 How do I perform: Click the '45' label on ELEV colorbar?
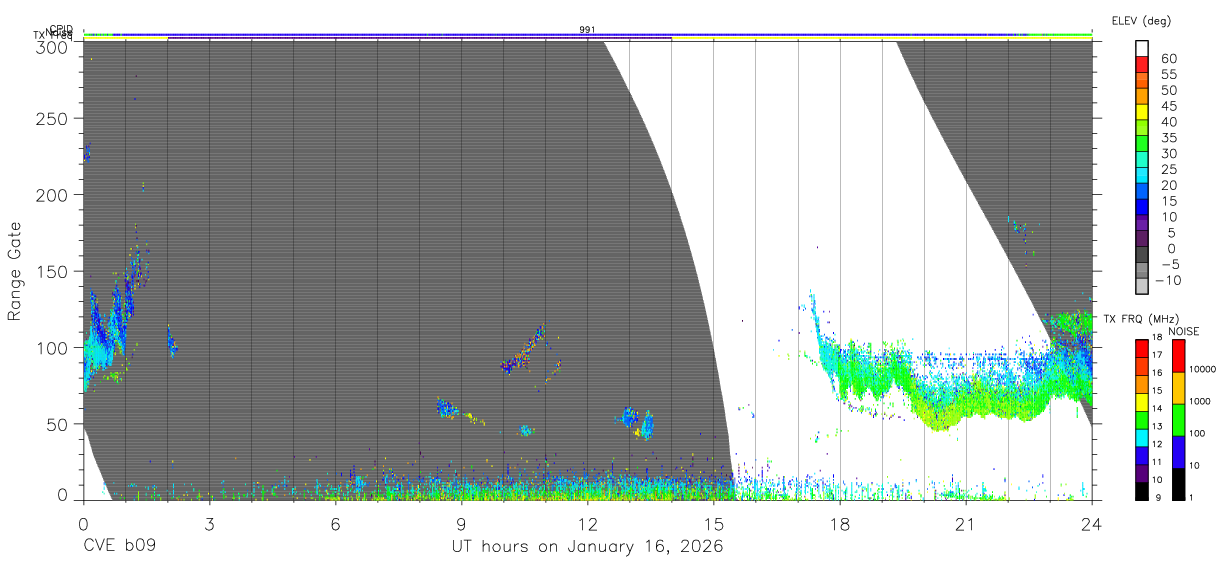1168,106
